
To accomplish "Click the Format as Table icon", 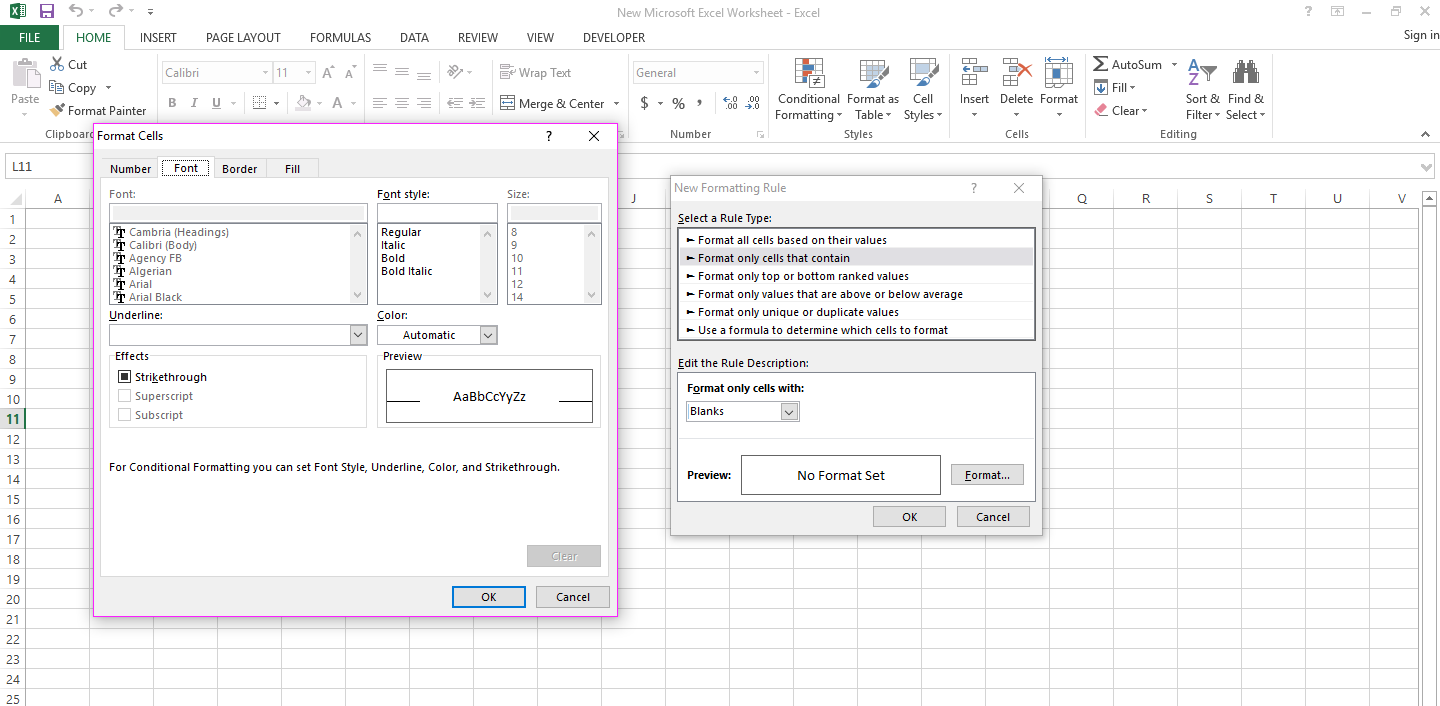I will coord(872,89).
